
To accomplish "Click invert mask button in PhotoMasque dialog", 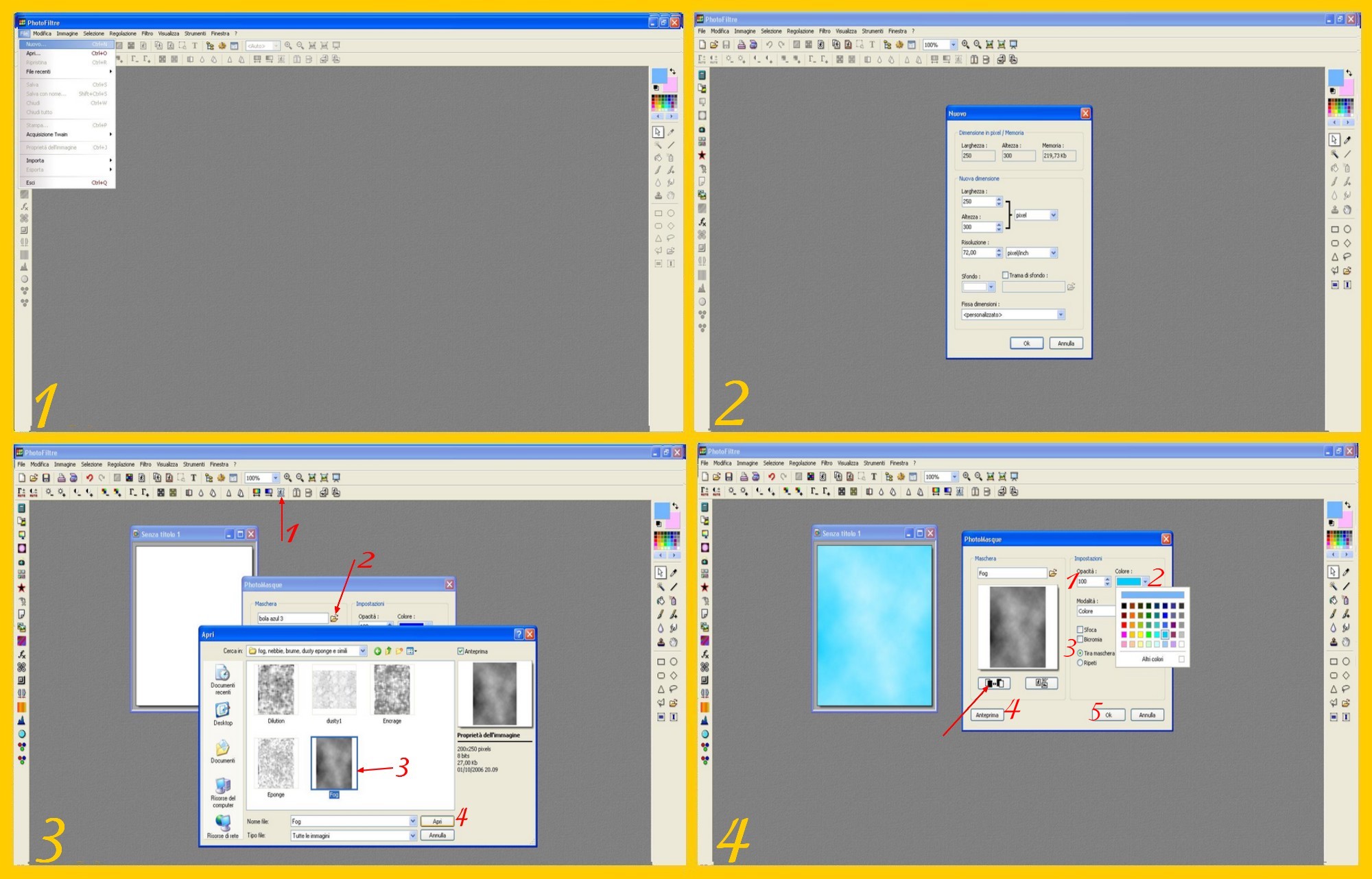I will point(993,684).
